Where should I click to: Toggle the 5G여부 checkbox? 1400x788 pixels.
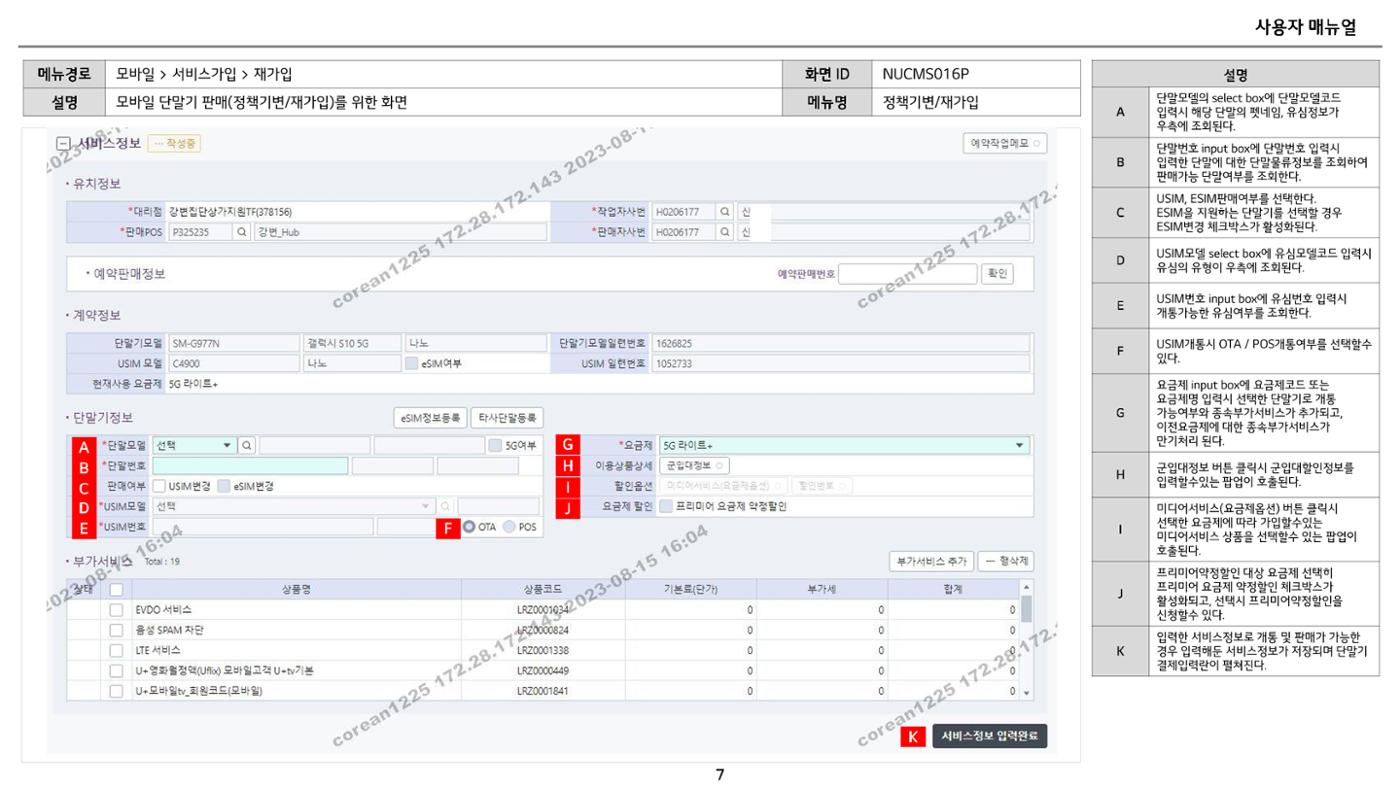(496, 446)
